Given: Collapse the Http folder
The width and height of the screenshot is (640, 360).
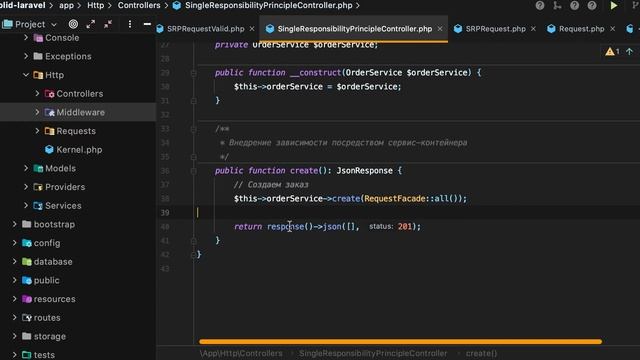Looking at the screenshot, I should [26, 75].
